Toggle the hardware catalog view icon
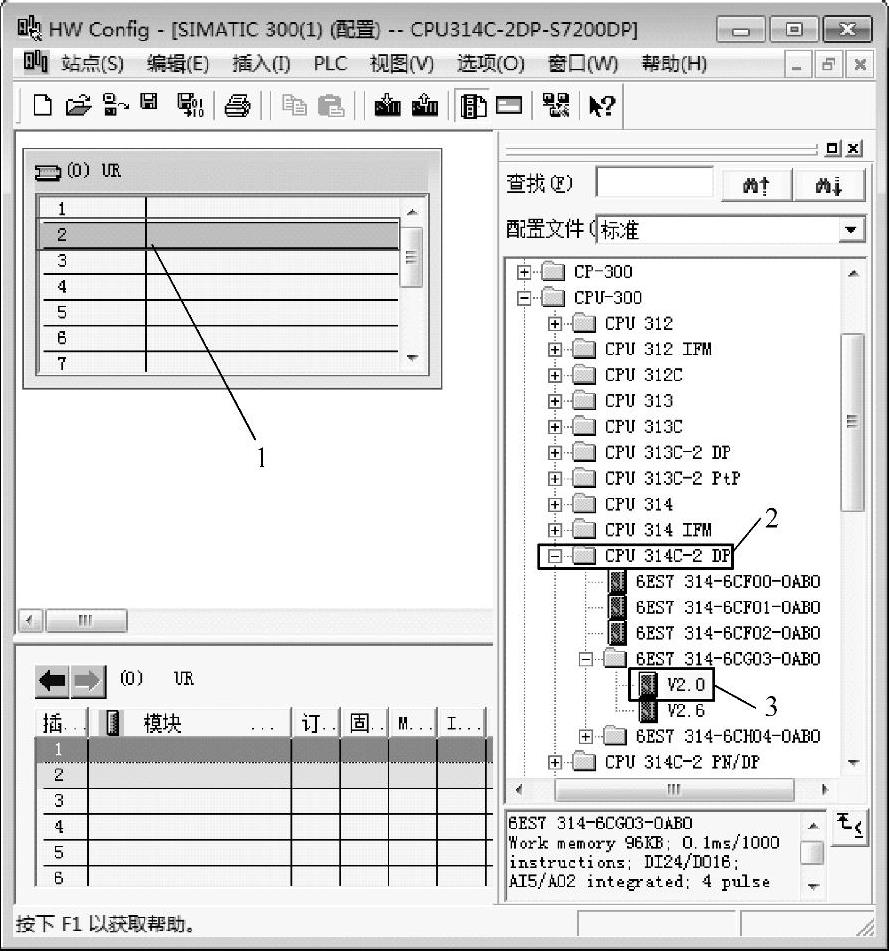The image size is (889, 951). 472,106
